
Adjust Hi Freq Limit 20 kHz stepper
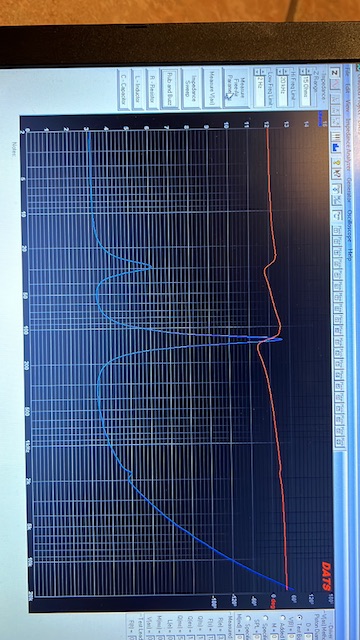[282, 72]
